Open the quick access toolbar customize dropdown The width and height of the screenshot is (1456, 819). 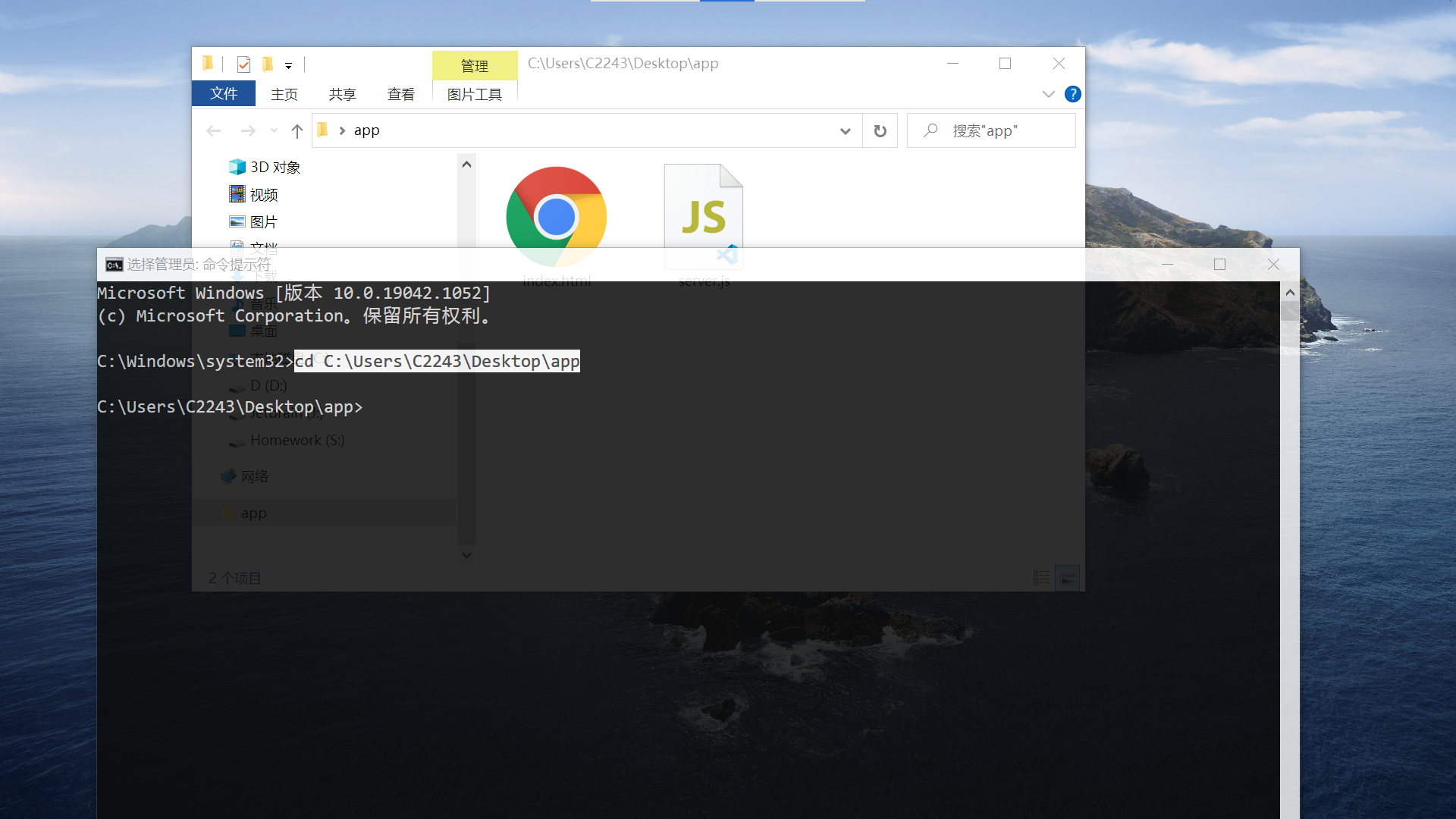pos(288,66)
